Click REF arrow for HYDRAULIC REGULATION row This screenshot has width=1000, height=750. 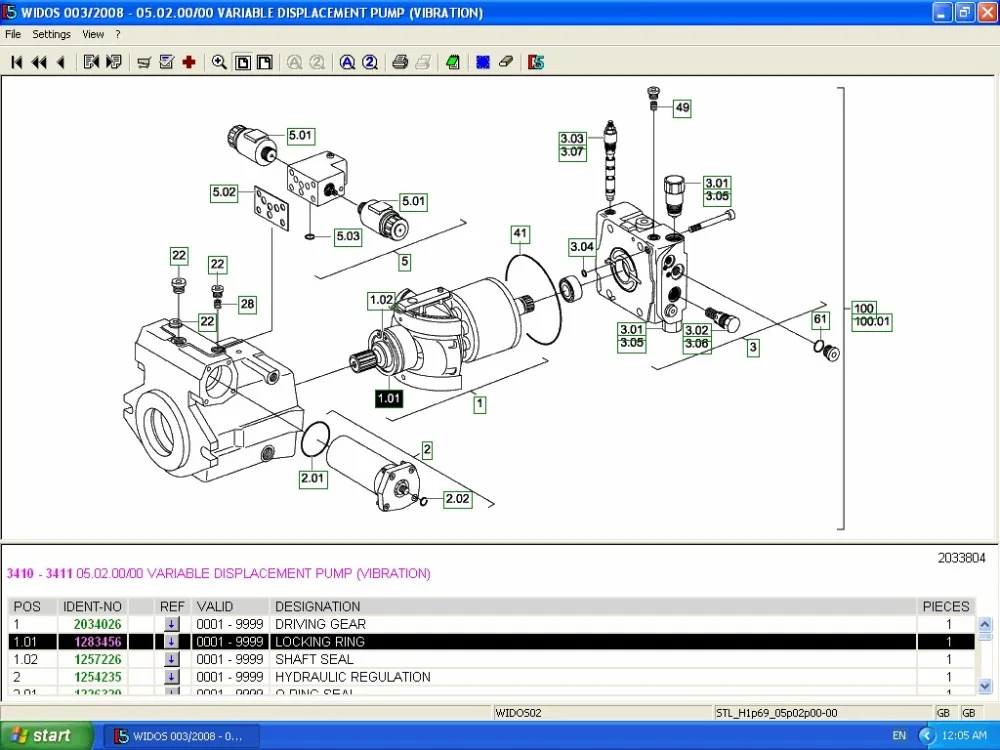(x=172, y=677)
